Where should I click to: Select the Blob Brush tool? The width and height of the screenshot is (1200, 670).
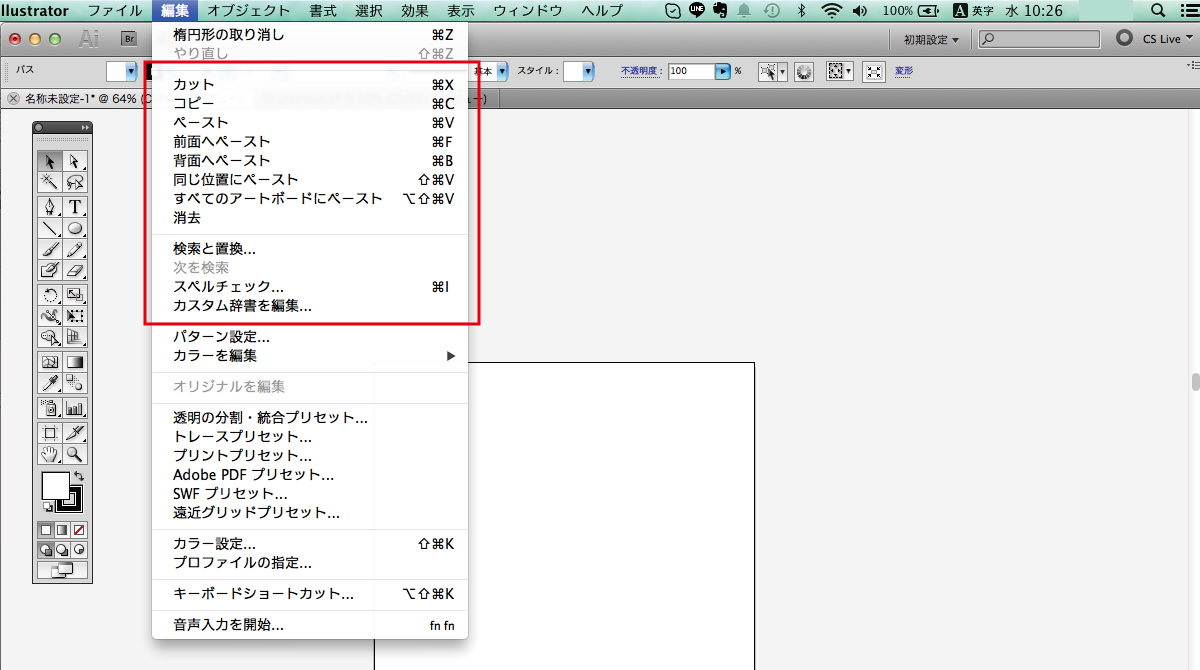[x=50, y=270]
